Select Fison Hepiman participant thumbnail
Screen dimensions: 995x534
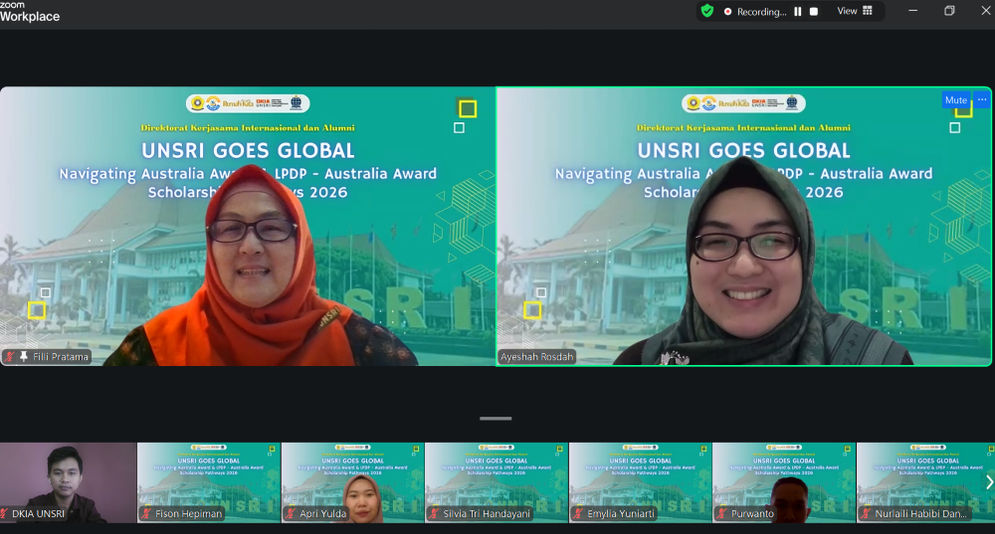(208, 480)
